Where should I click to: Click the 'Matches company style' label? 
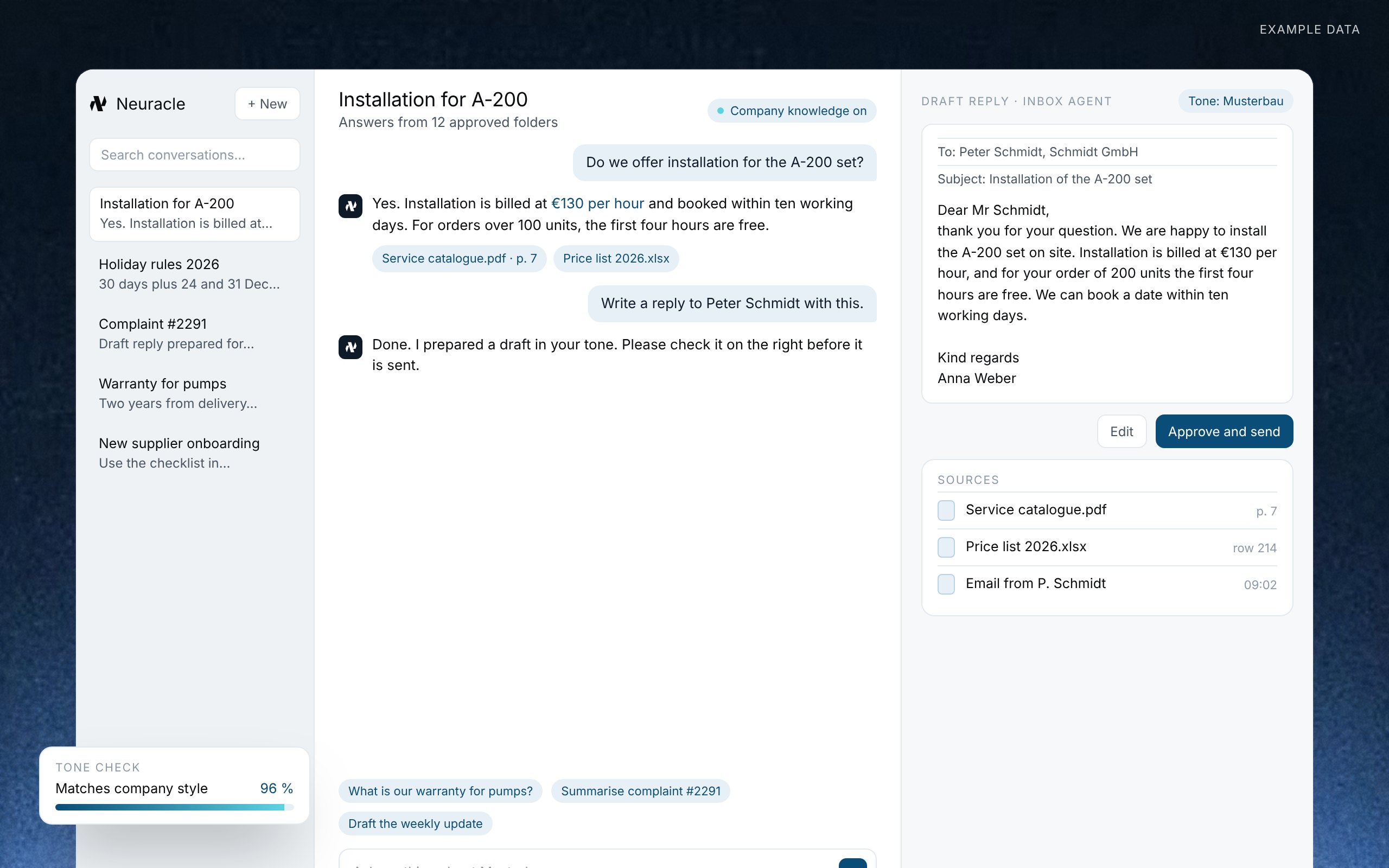(x=131, y=788)
